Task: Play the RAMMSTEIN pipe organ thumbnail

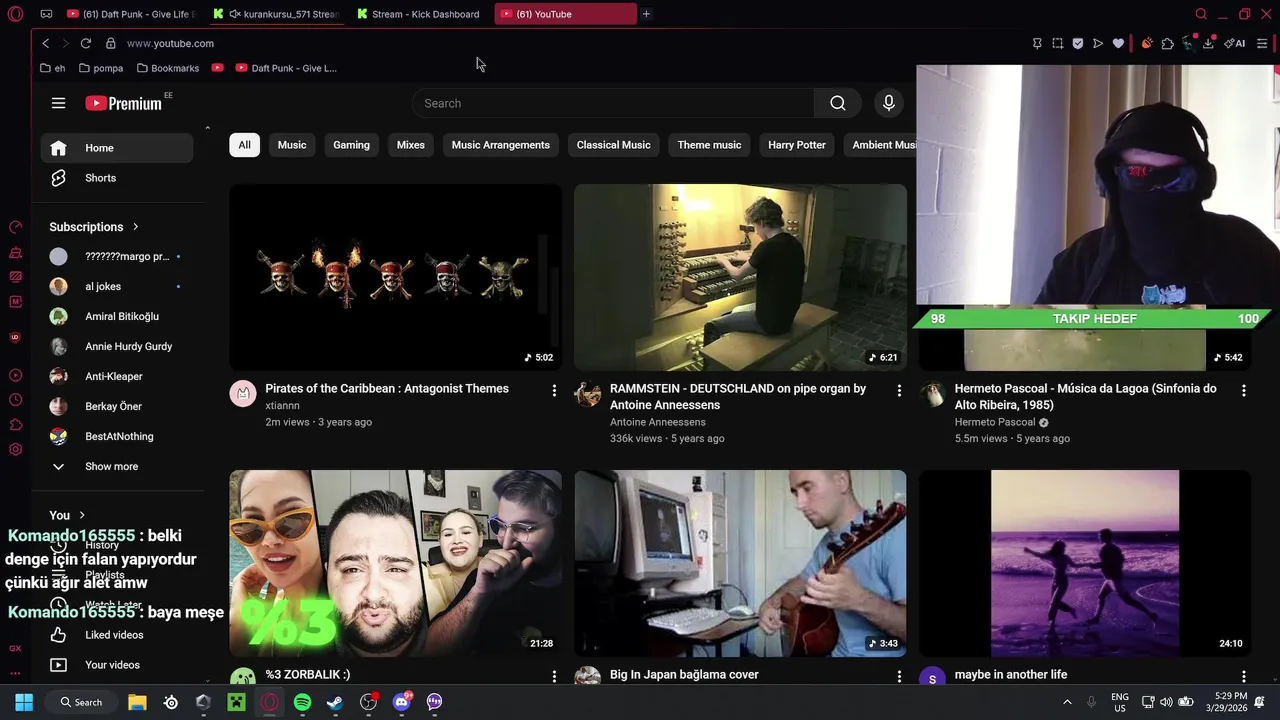Action: click(740, 277)
